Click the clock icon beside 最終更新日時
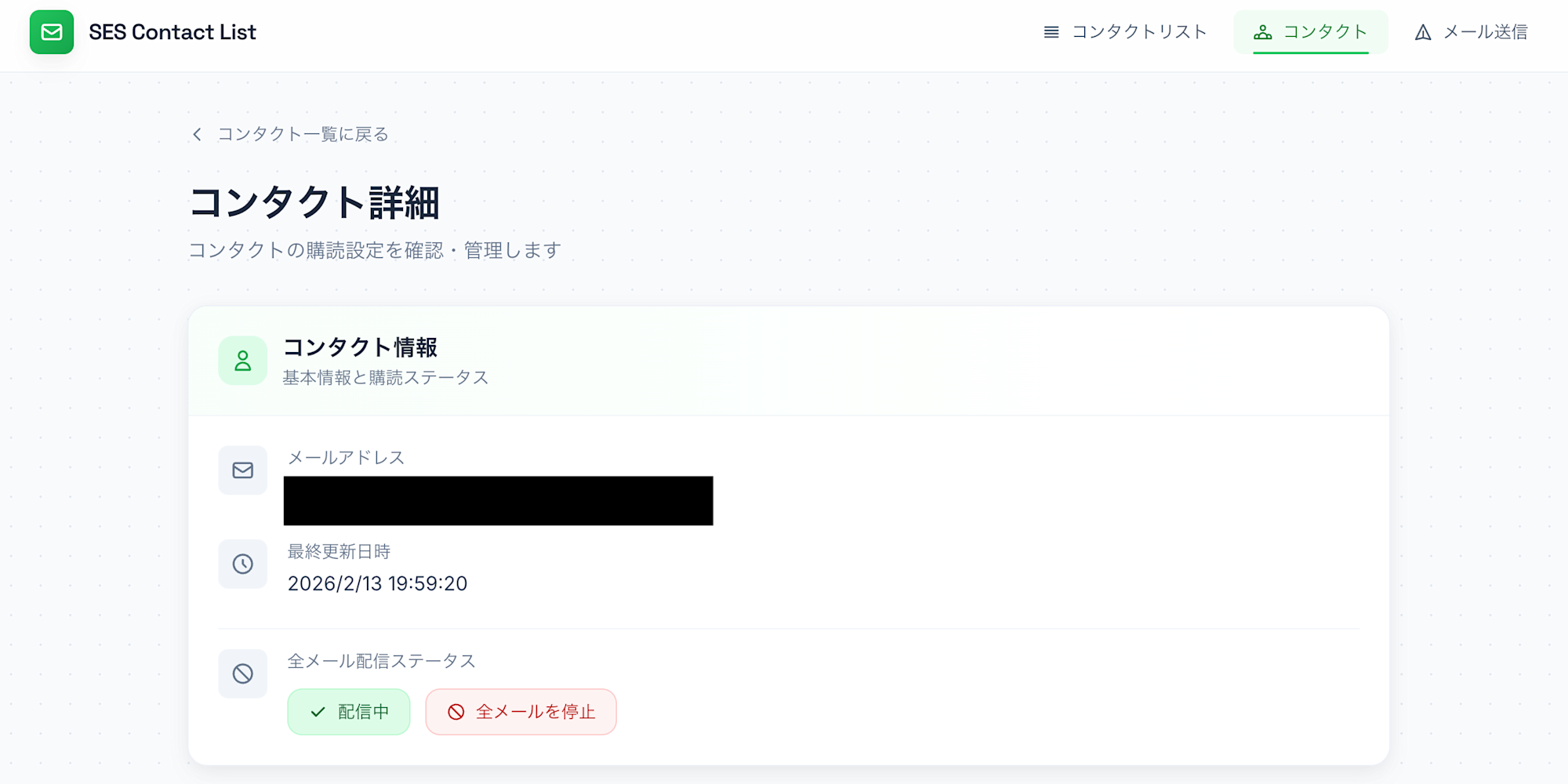Image resolution: width=1568 pixels, height=784 pixels. 242,564
